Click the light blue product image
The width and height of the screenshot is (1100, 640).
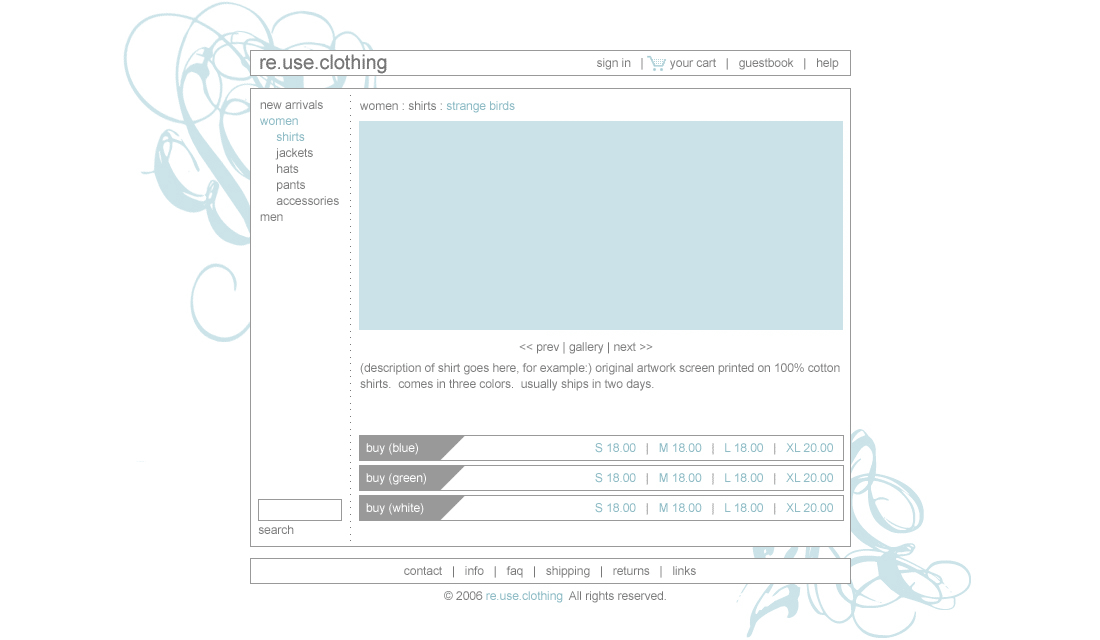(600, 225)
